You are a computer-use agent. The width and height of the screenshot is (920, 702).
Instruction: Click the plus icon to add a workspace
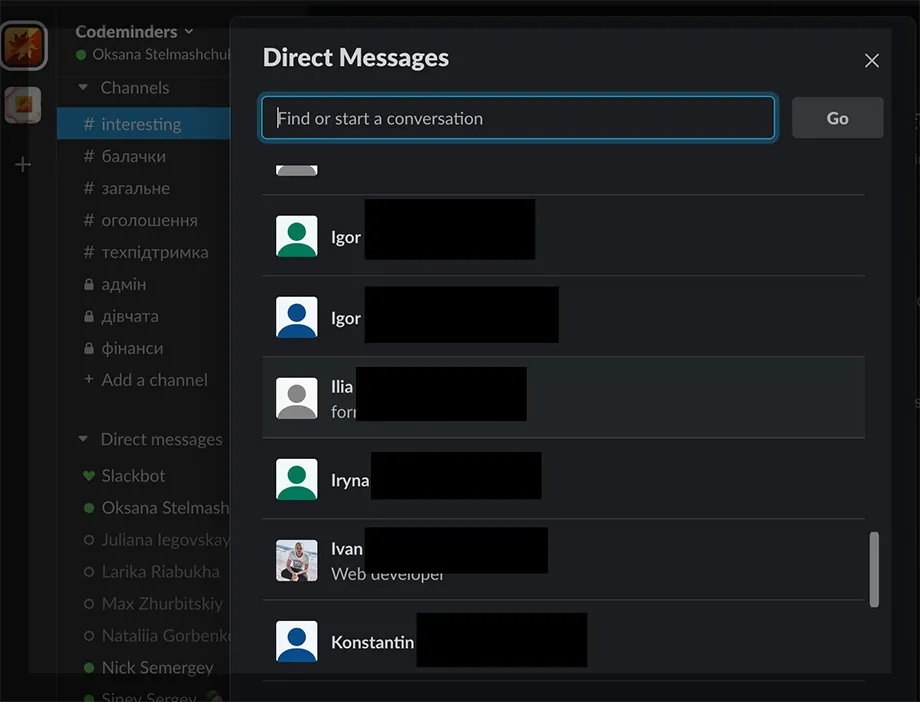(24, 164)
